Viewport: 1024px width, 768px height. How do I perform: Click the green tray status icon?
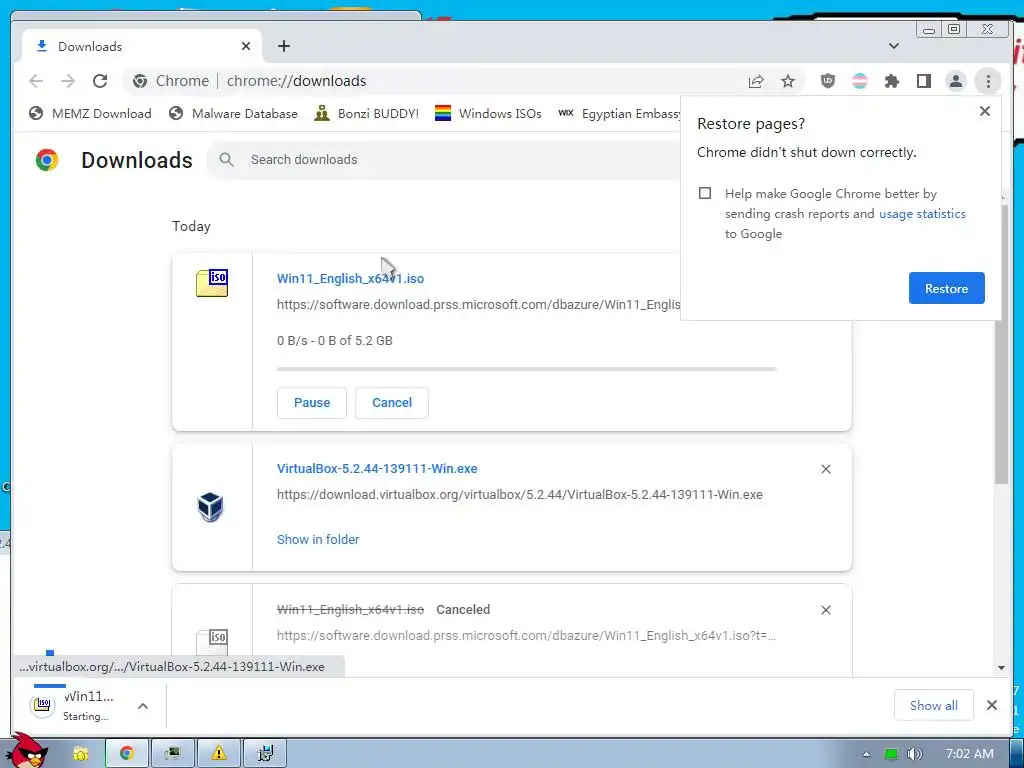pos(891,754)
